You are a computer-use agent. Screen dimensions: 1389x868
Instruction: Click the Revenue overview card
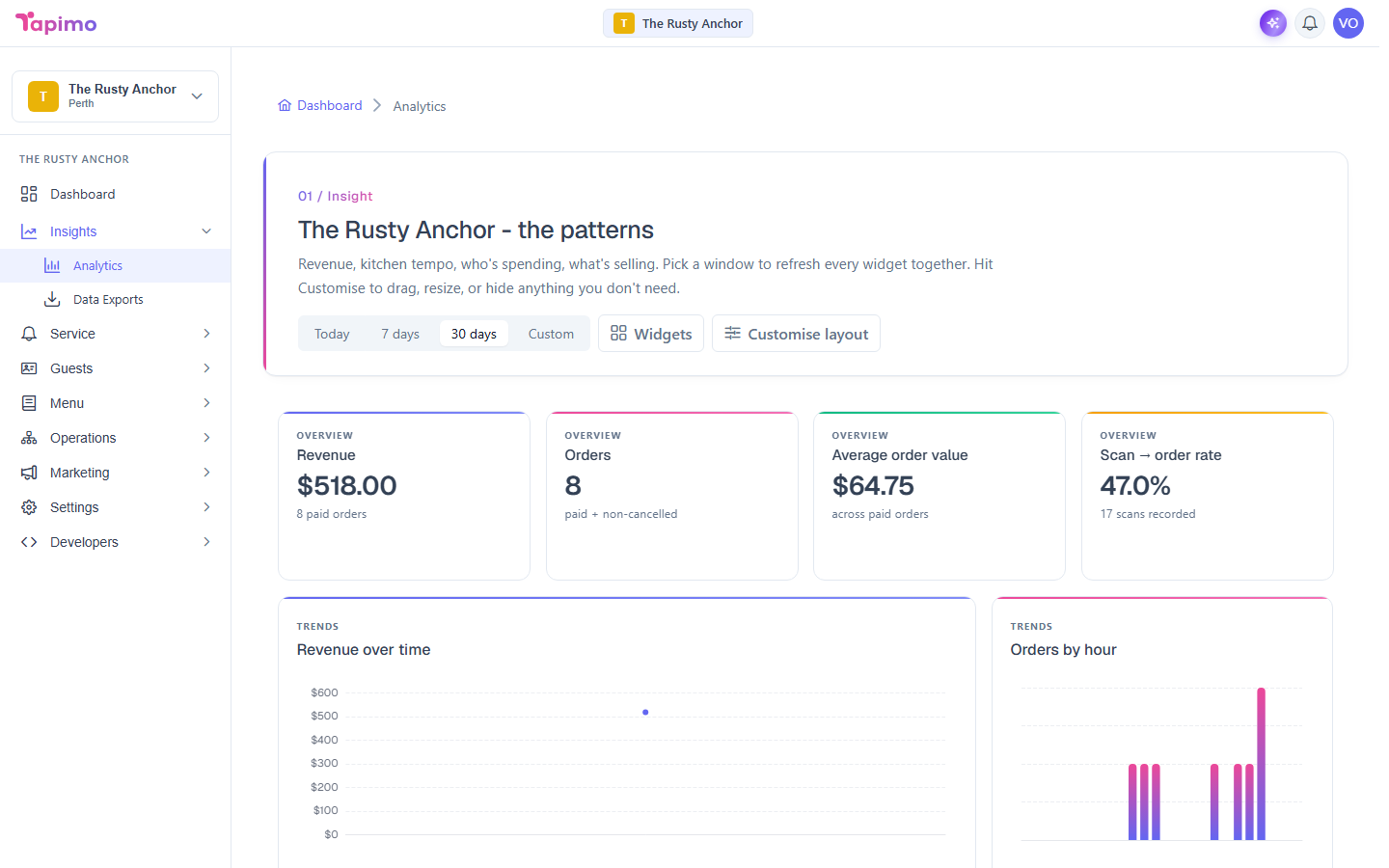(404, 496)
